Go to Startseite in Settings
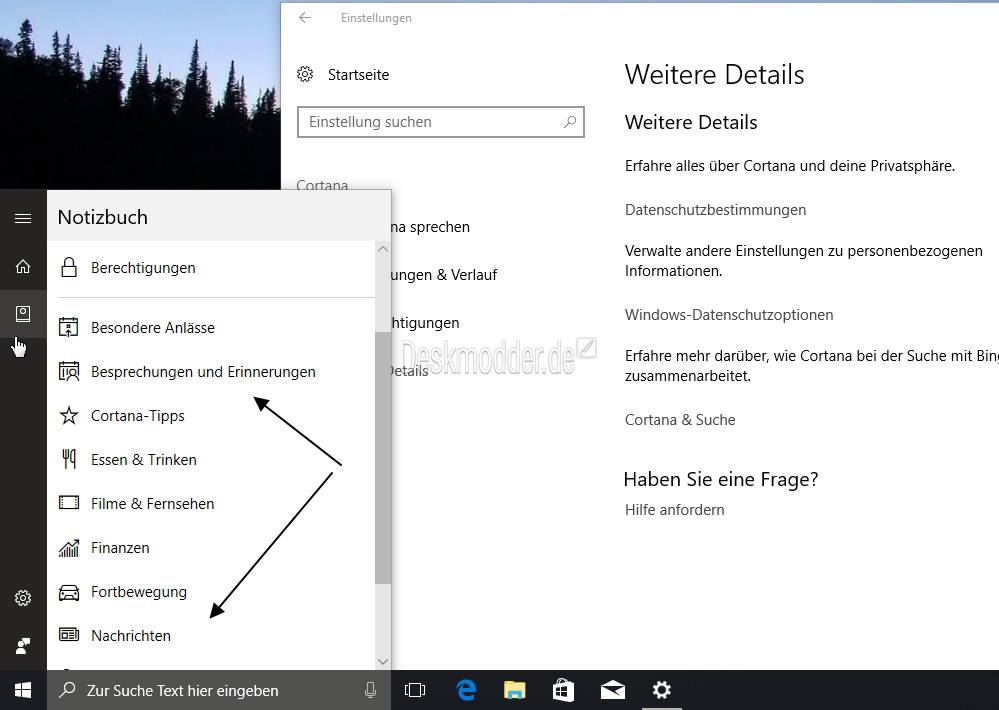This screenshot has width=999, height=710. (358, 75)
